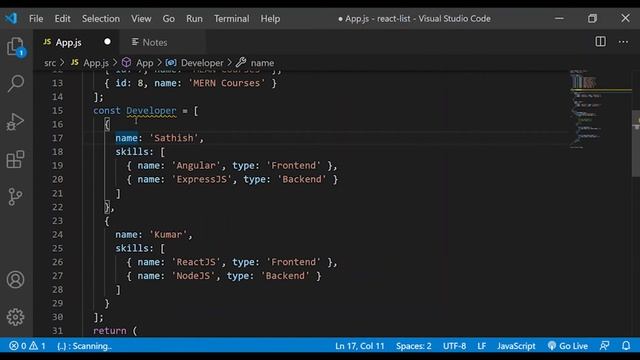Open the Extensions view
Image resolution: width=640 pixels, height=360 pixels.
(x=16, y=159)
